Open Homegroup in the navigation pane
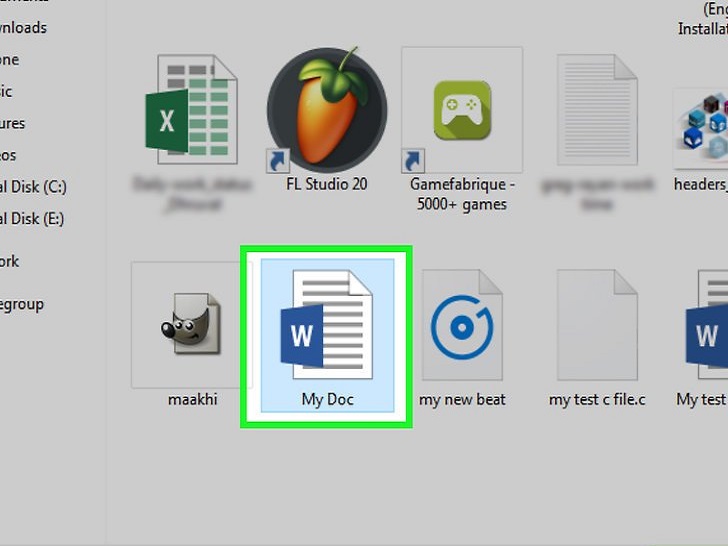The image size is (728, 546). (22, 305)
